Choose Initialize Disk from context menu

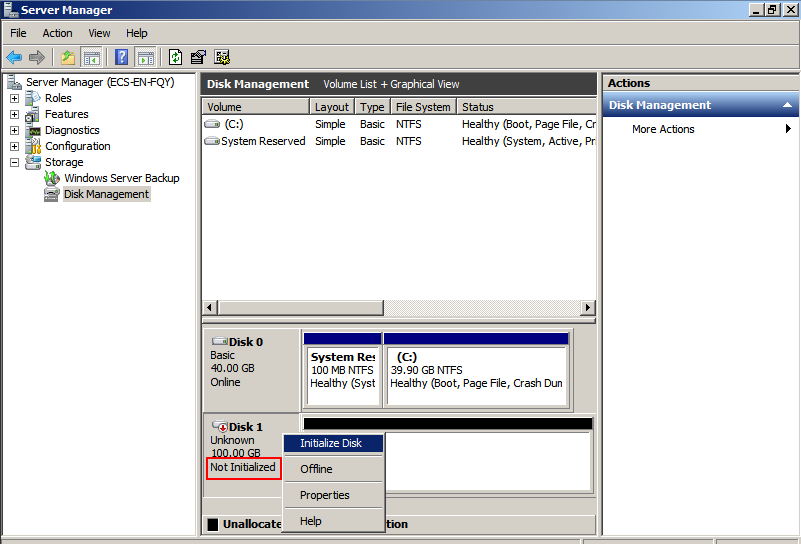click(334, 443)
